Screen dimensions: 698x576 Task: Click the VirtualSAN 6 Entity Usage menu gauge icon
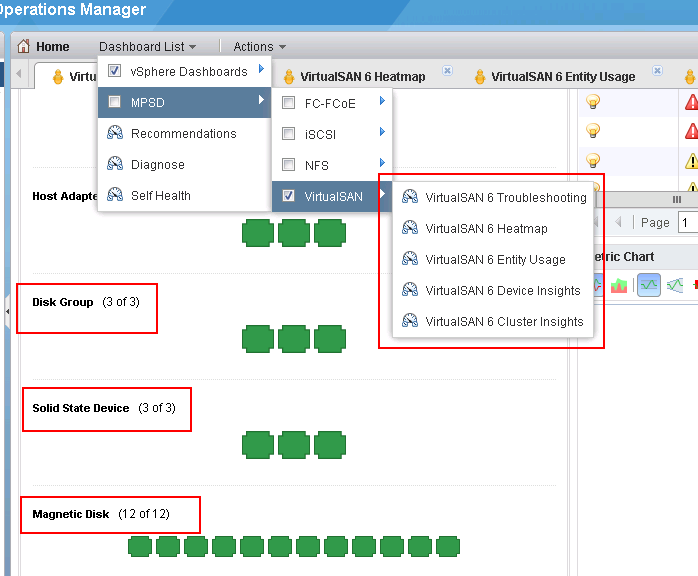click(410, 259)
